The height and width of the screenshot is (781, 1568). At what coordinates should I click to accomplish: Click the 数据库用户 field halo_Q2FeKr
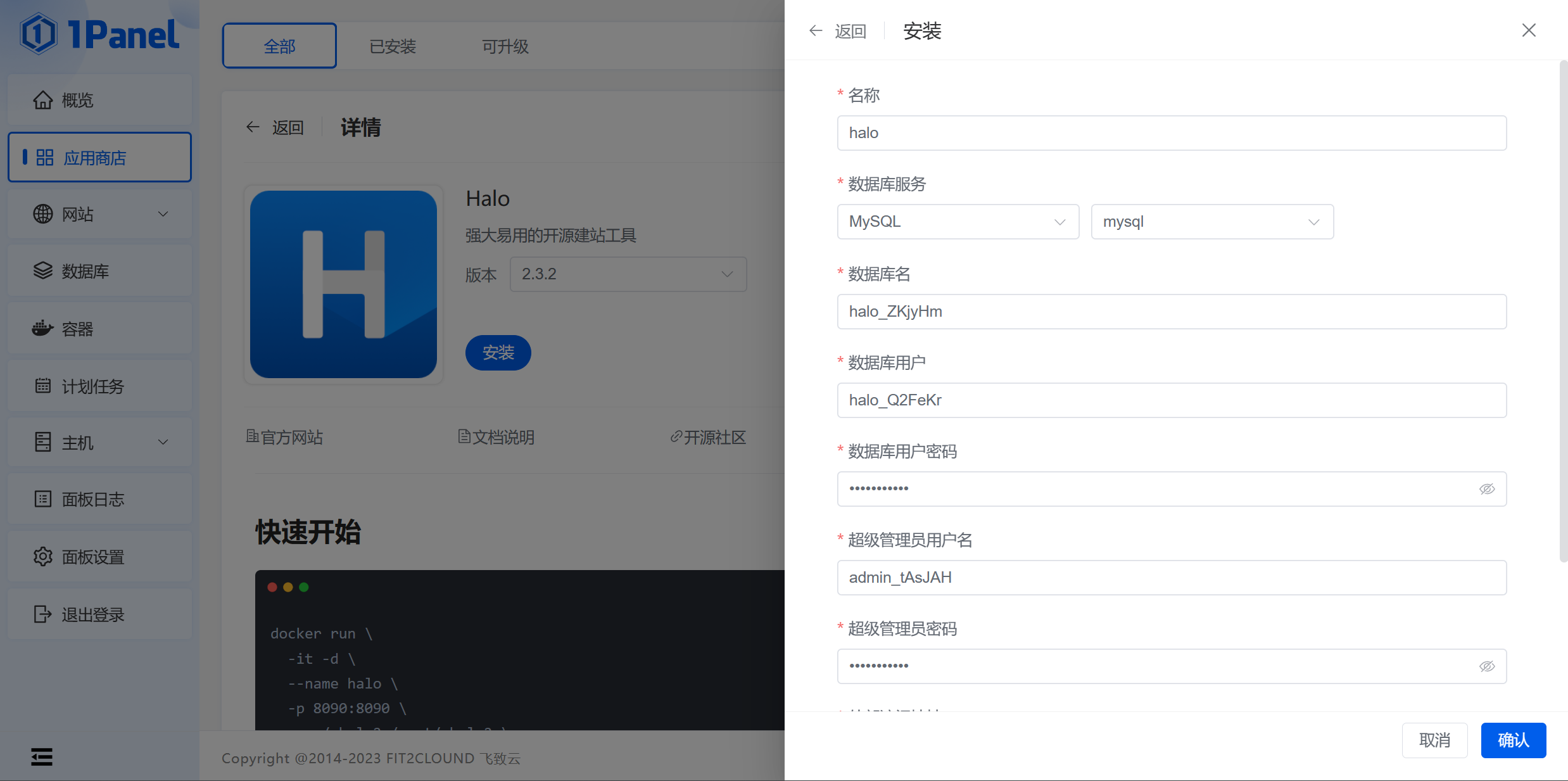pos(1172,400)
